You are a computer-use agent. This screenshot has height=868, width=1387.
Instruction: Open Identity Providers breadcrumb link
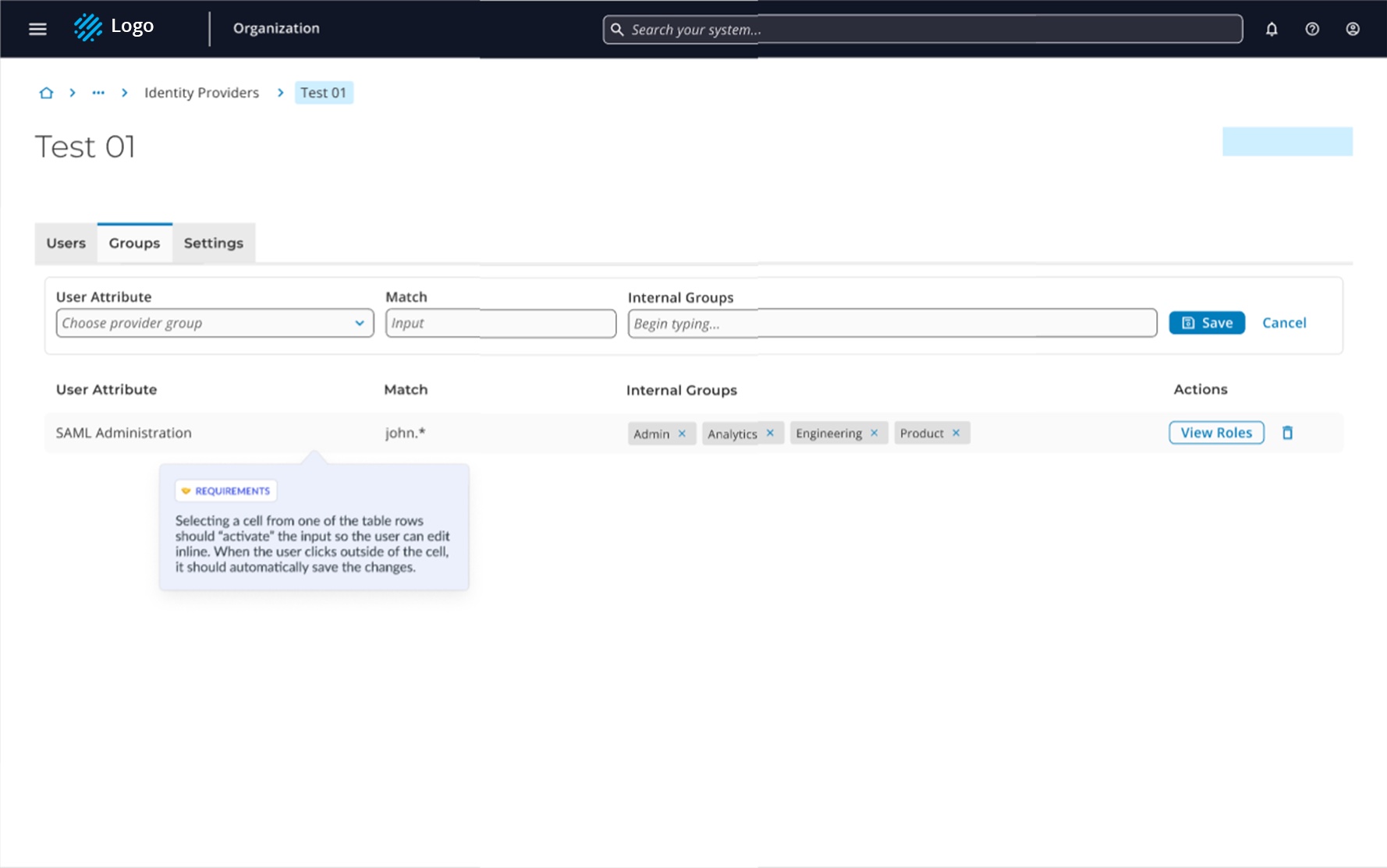201,93
